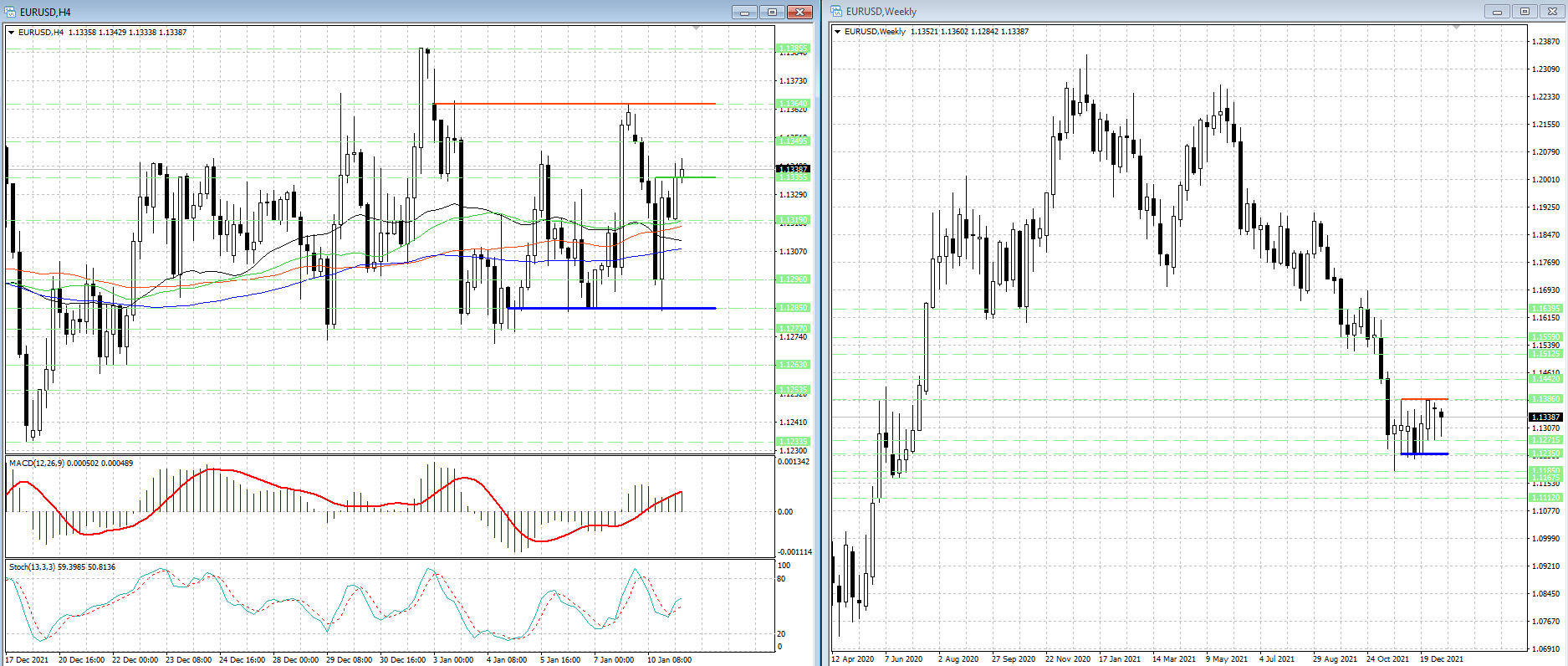Click the chart shift marker on H4 chart

point(697,28)
